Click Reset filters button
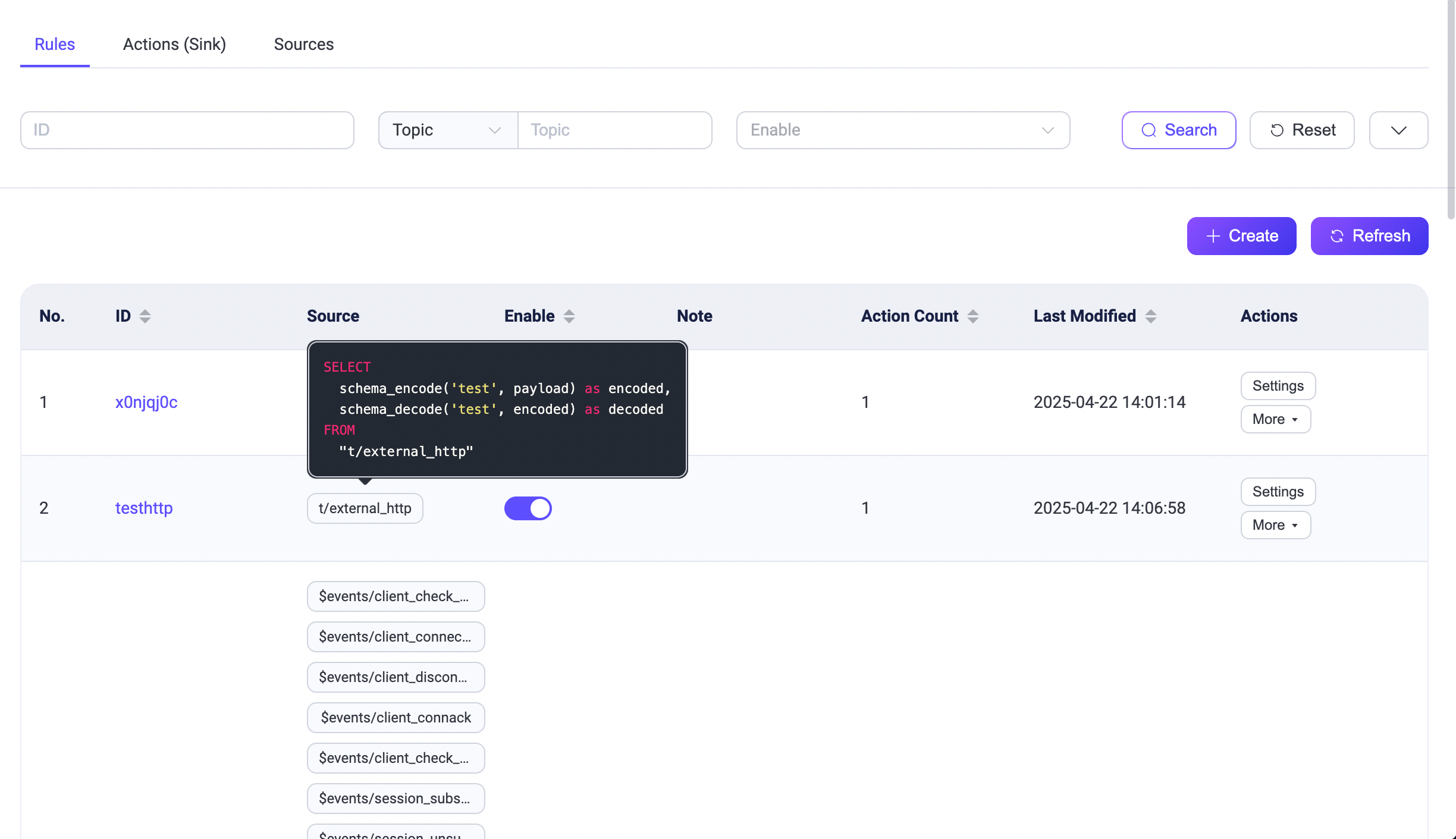 [1302, 130]
